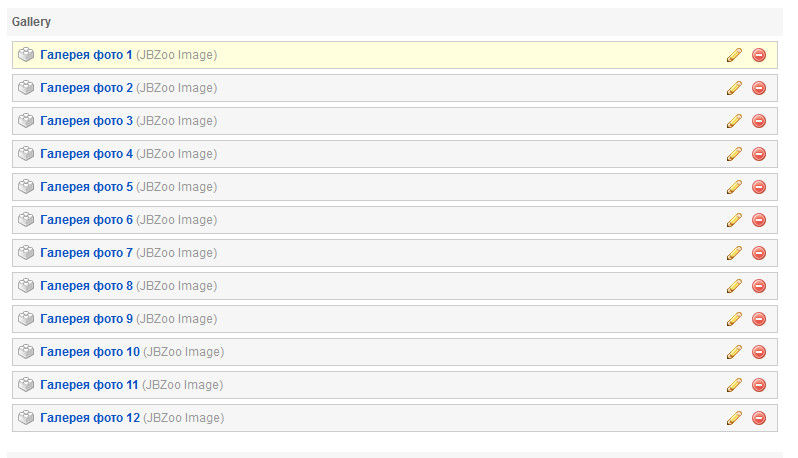Click Галерея фото 12 title

[x=90, y=418]
